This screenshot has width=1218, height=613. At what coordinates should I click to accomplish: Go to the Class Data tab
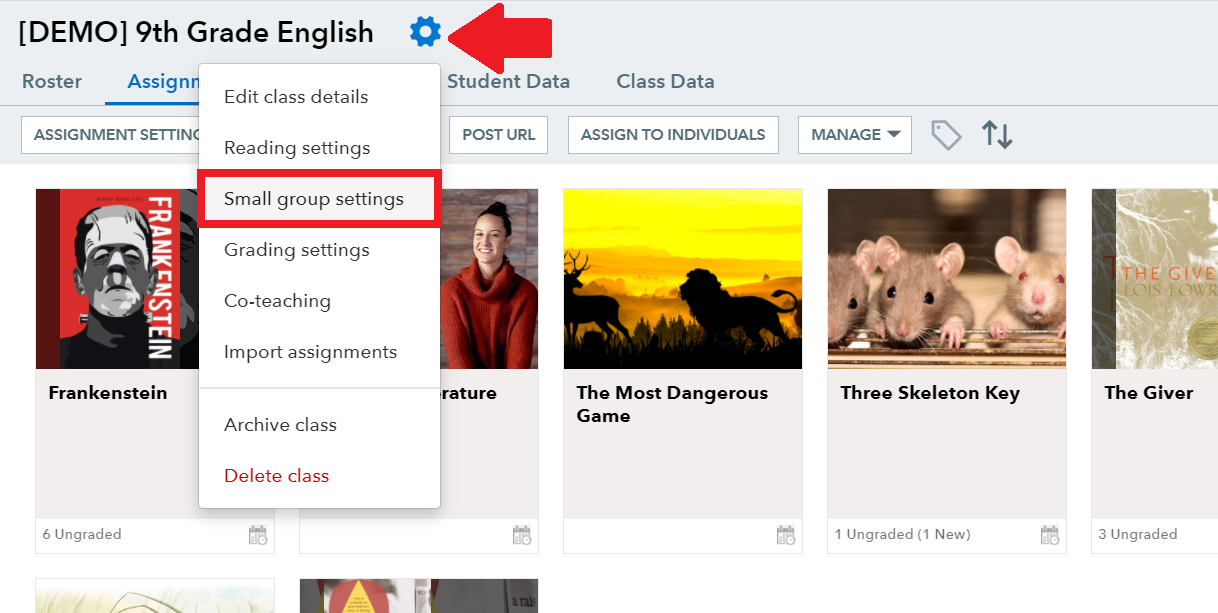(x=665, y=82)
